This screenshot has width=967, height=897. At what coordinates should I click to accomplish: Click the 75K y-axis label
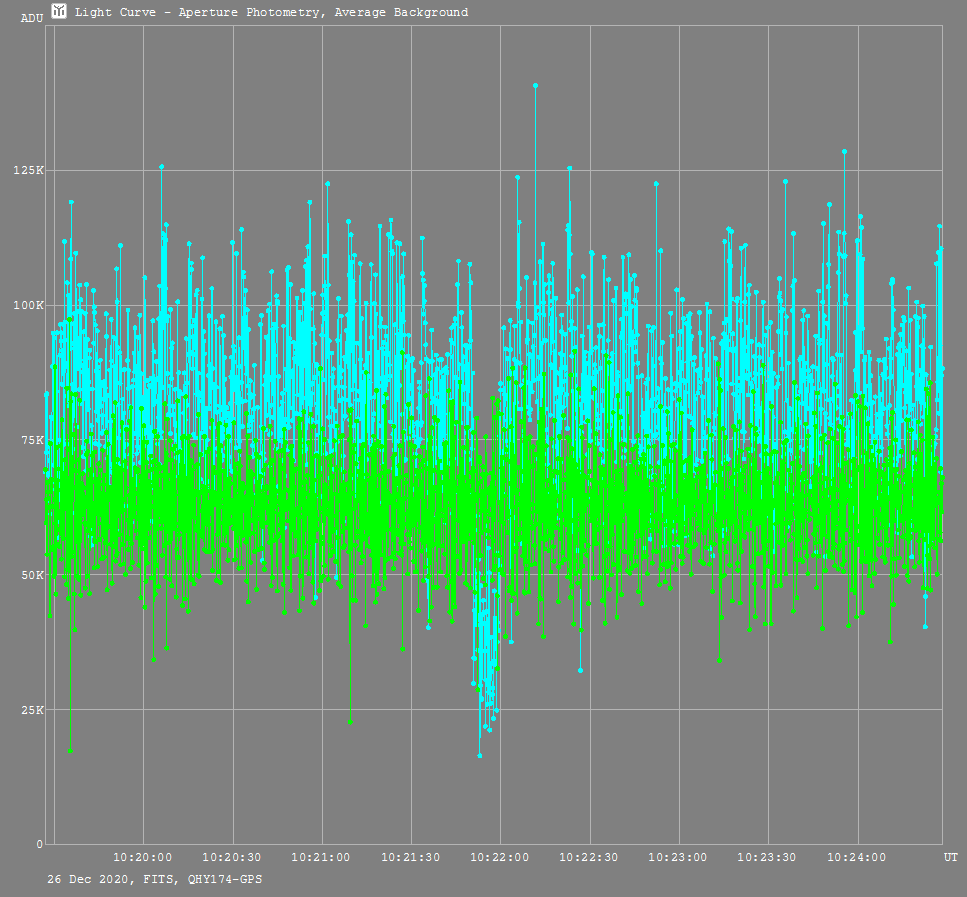coord(32,440)
